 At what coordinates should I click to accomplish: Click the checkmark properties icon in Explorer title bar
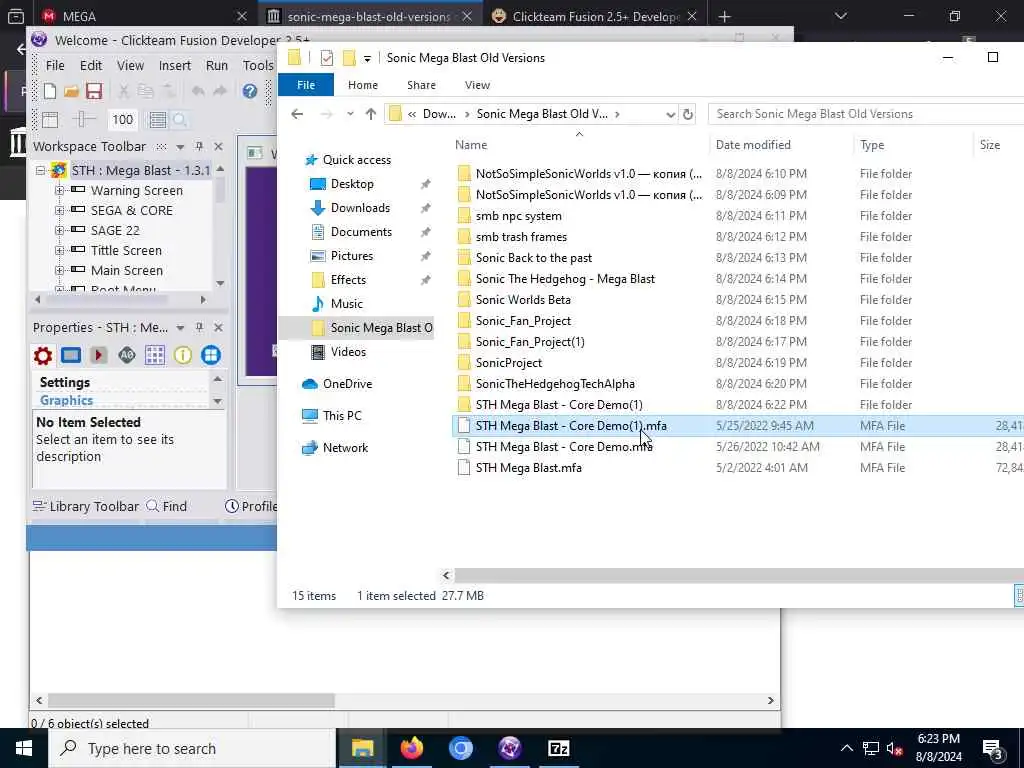327,58
